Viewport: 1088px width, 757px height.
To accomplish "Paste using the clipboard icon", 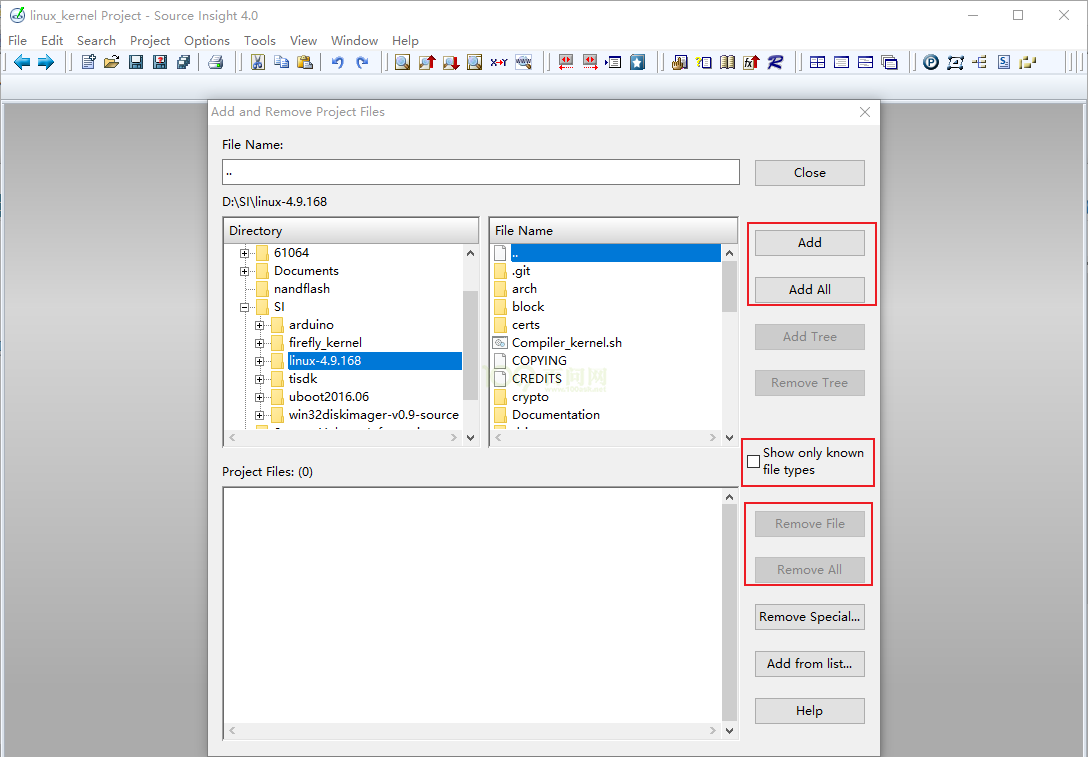I will coord(305,62).
